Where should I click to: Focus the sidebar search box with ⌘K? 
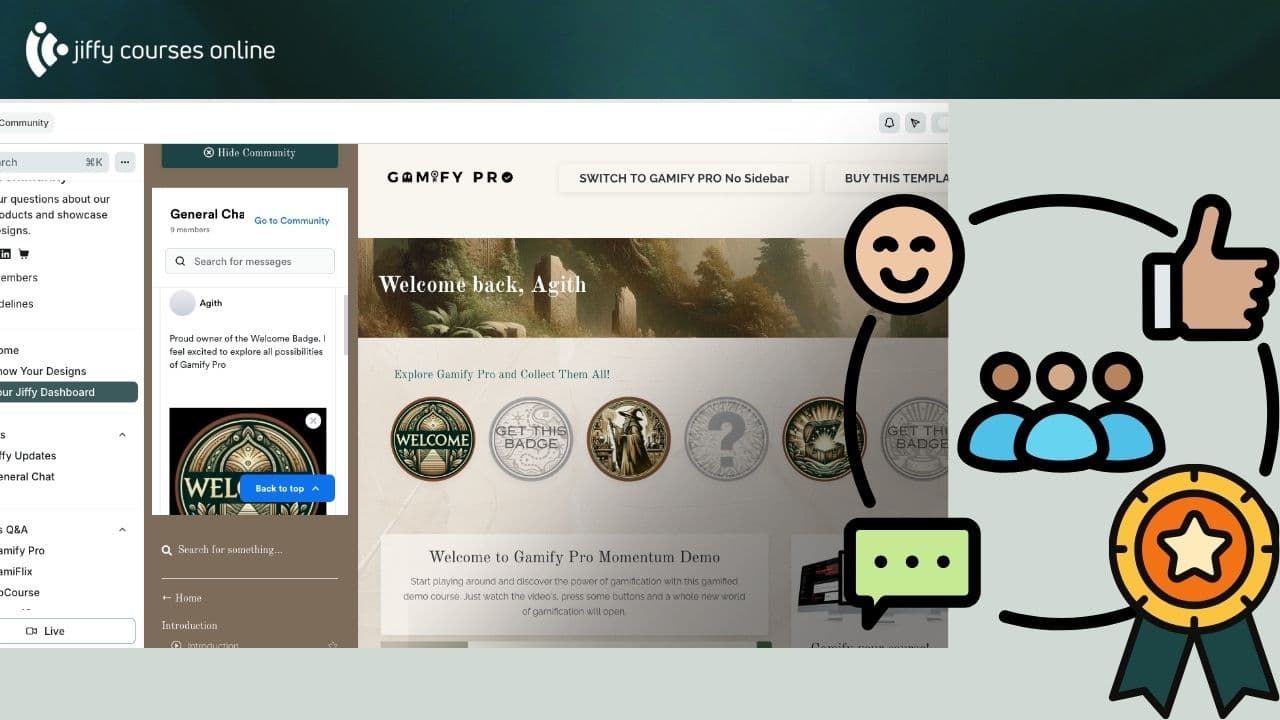[54, 162]
